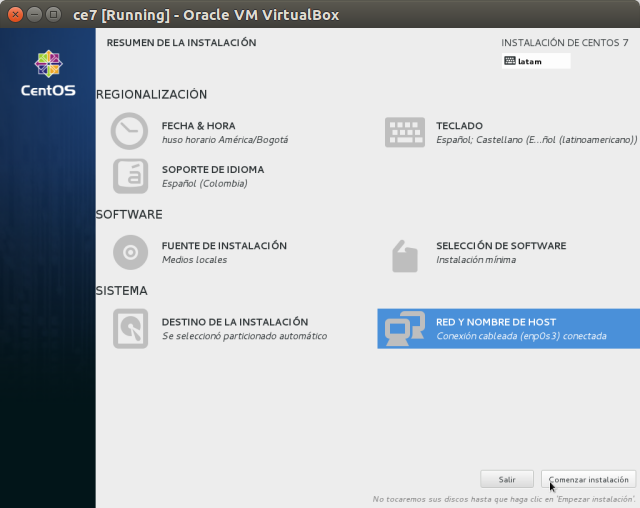640x508 pixels.
Task: Click the latam keyboard layout indicator
Action: 536,61
